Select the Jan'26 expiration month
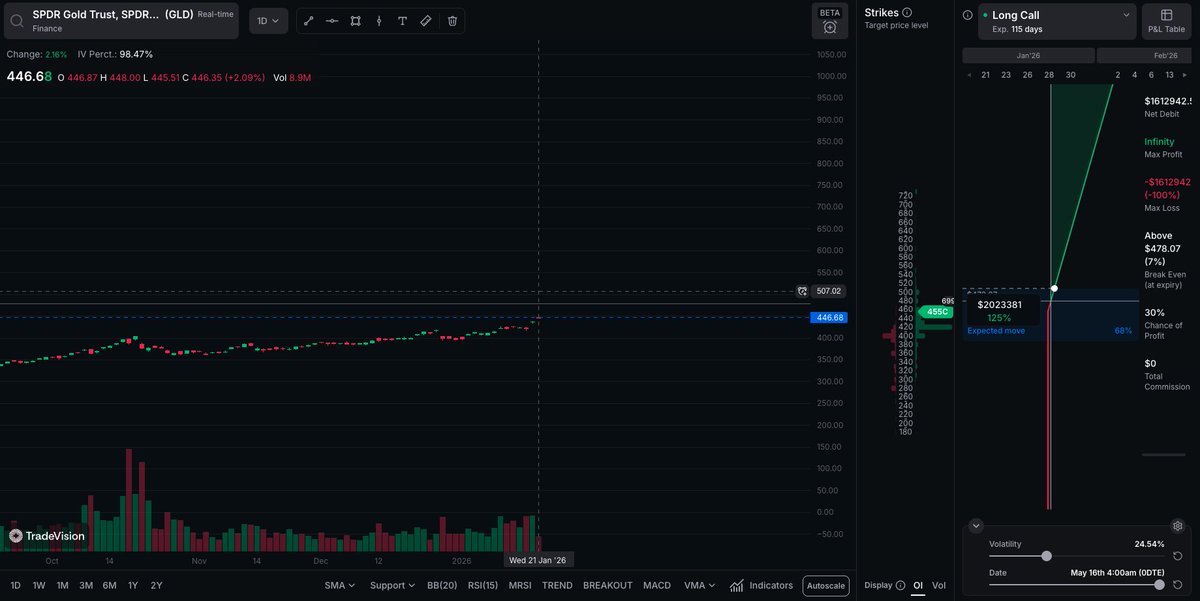 [x=1028, y=56]
